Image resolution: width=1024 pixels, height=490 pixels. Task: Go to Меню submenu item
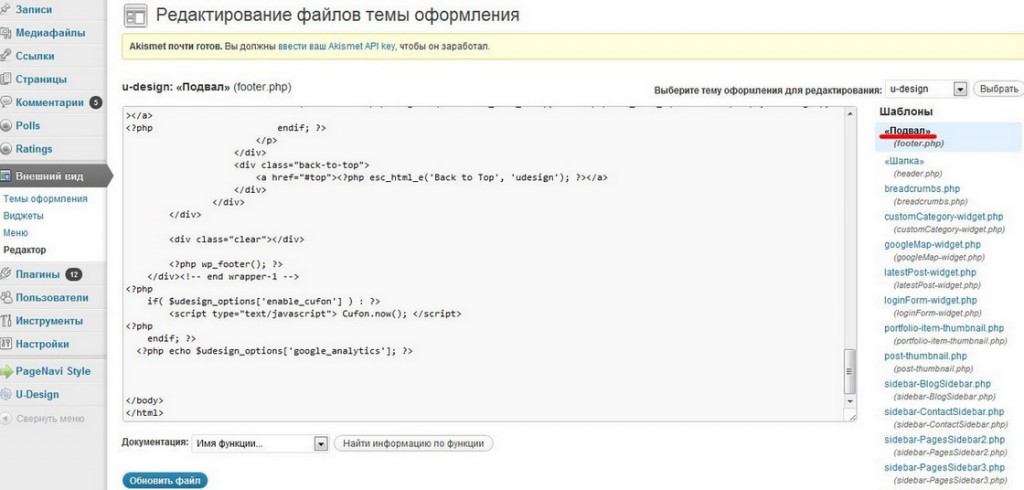16,233
